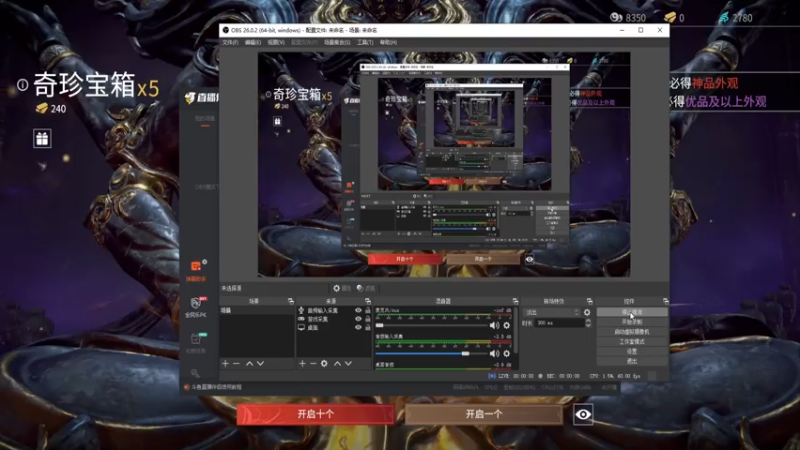Open 设置 button in OBS controls

coord(632,351)
